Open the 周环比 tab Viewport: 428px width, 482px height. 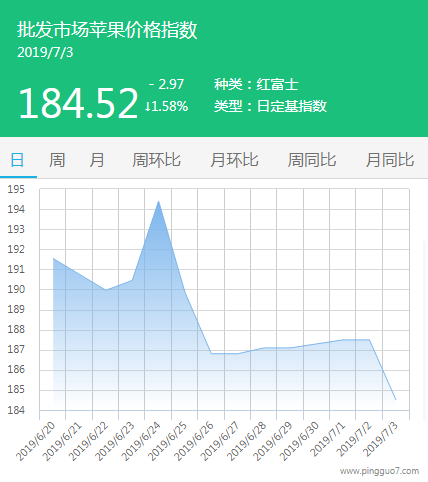point(156,160)
